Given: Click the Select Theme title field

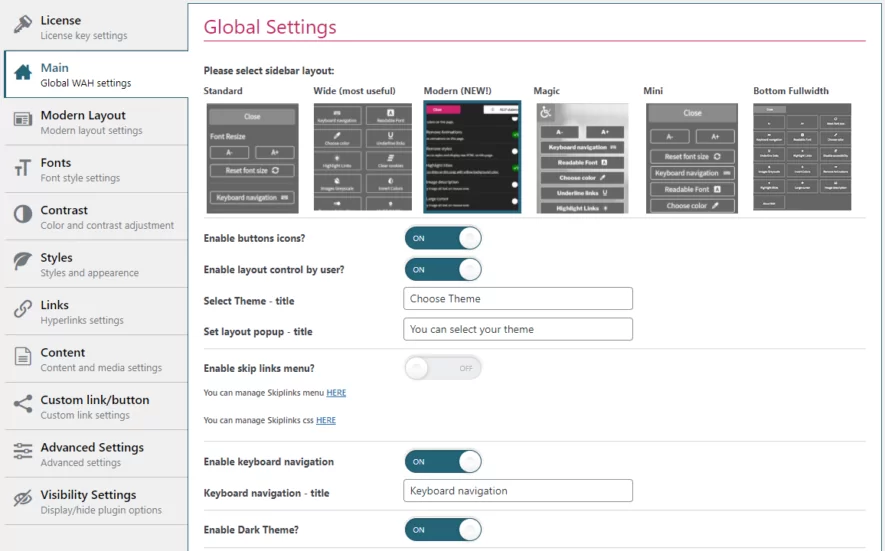Looking at the screenshot, I should tap(518, 299).
